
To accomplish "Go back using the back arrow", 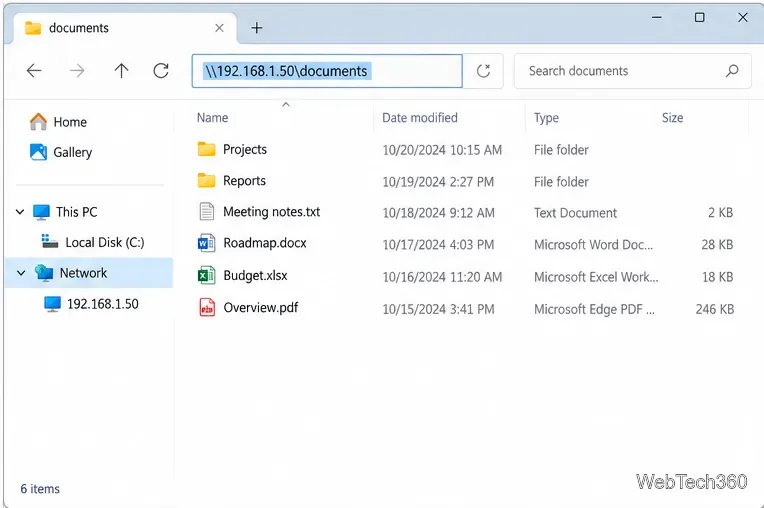I will tap(34, 71).
